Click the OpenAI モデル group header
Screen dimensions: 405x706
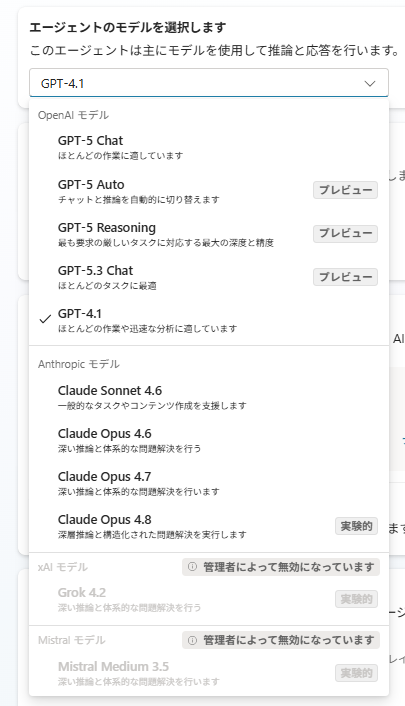[73, 115]
